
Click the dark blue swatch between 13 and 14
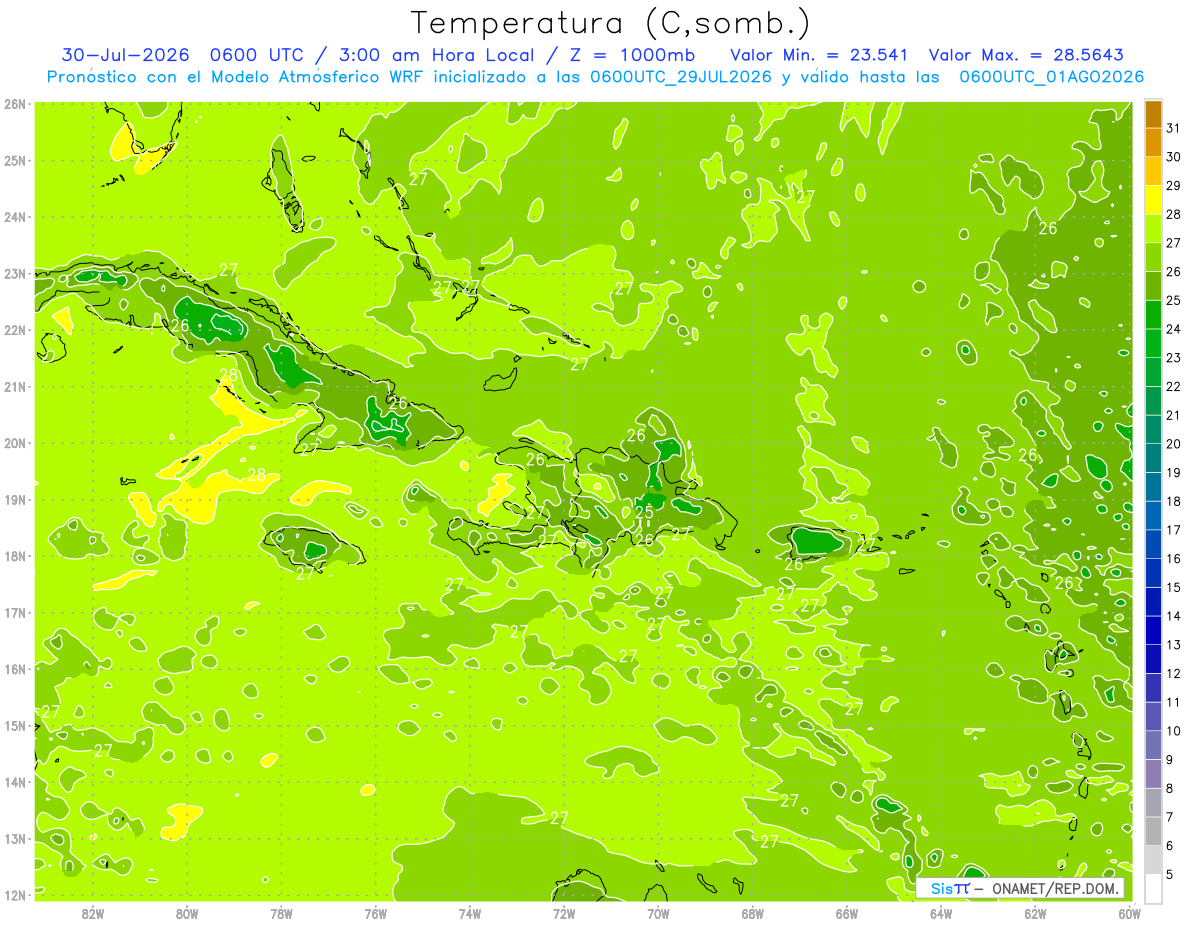1153,631
